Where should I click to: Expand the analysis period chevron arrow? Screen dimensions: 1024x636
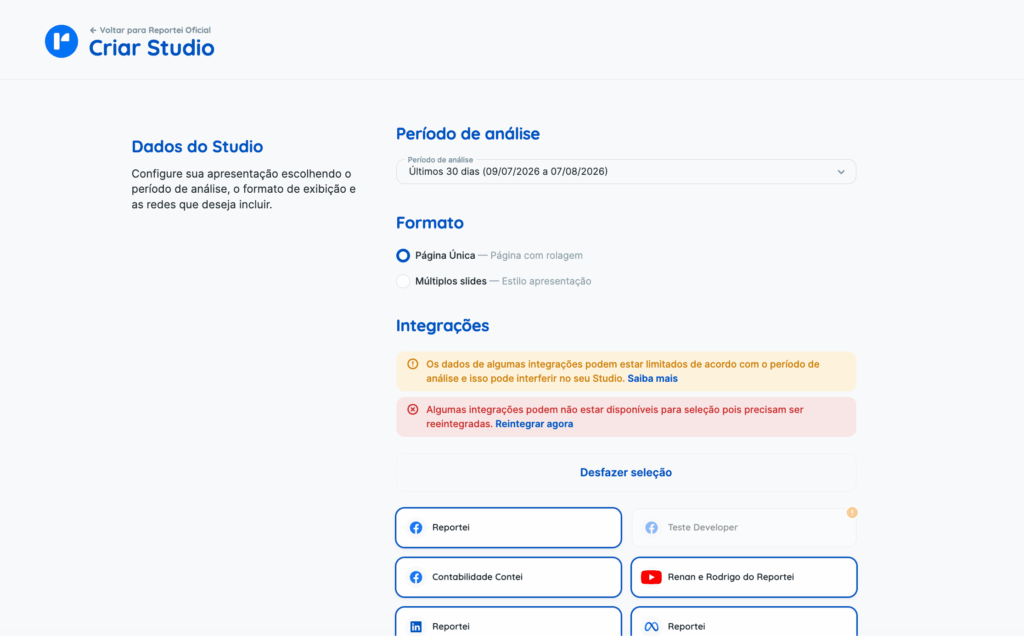tap(841, 172)
